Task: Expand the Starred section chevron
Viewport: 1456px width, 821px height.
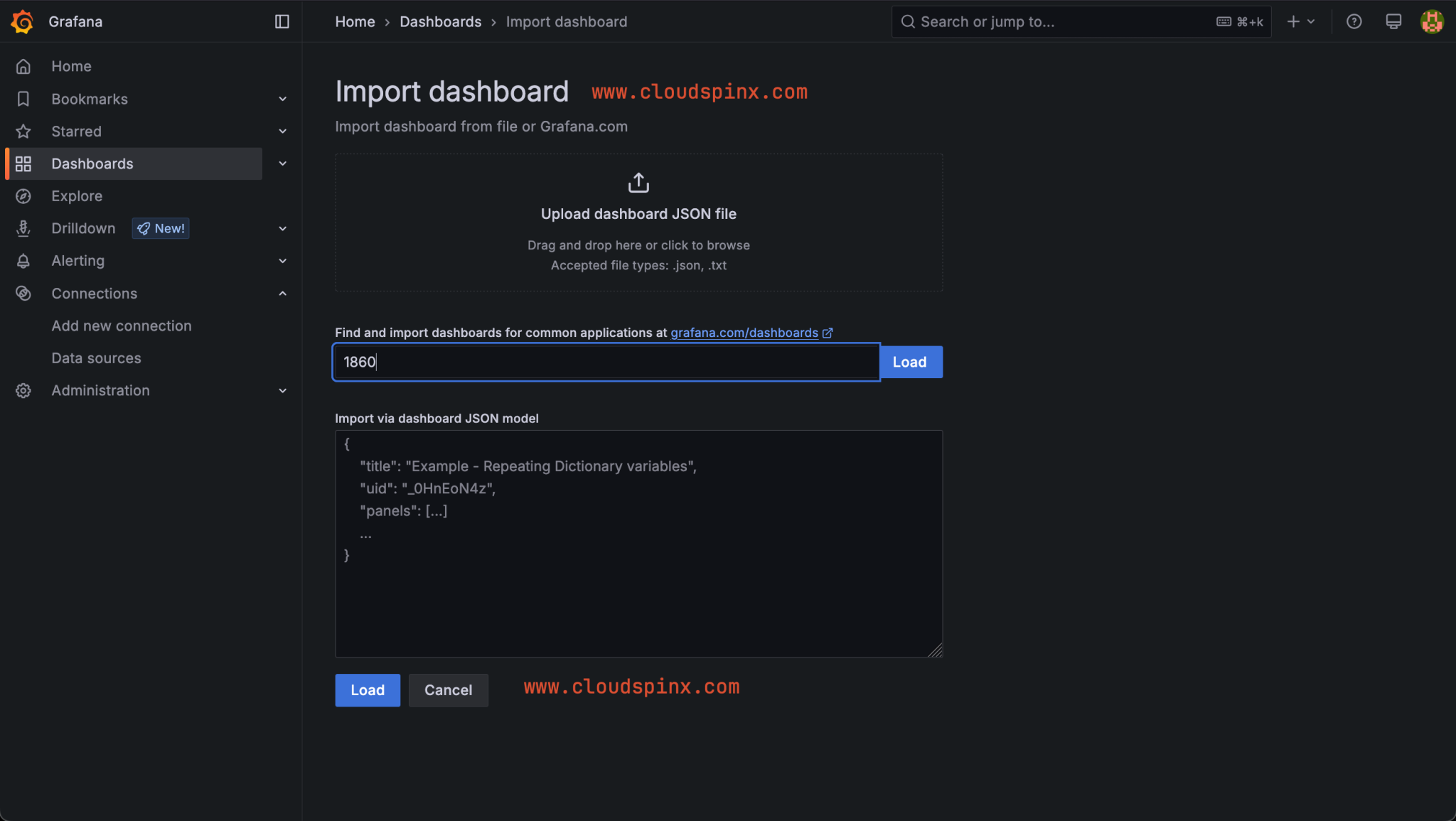Action: click(x=282, y=131)
